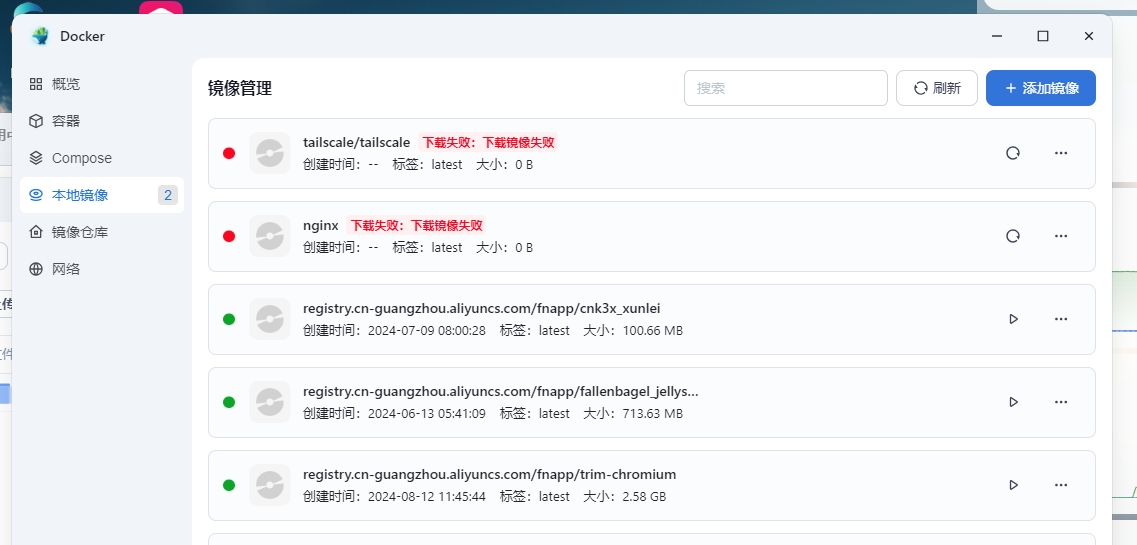Open more options for fallenbagel_jellys image
This screenshot has height=545, width=1137.
click(x=1061, y=402)
